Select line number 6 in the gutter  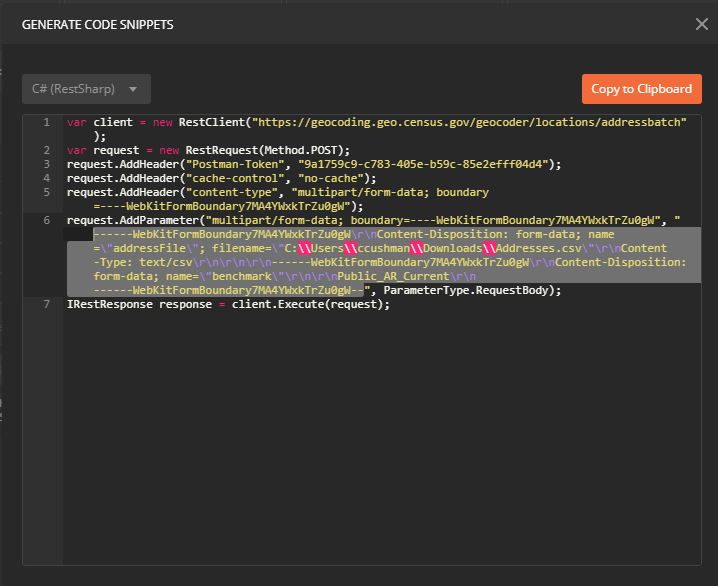pyautogui.click(x=45, y=220)
